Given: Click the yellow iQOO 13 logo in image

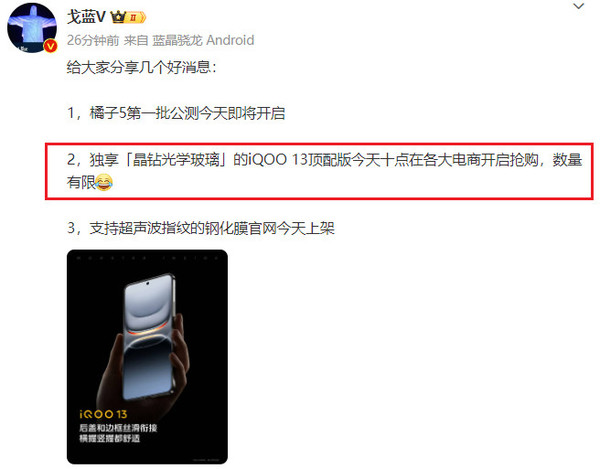Looking at the screenshot, I should point(103,414).
